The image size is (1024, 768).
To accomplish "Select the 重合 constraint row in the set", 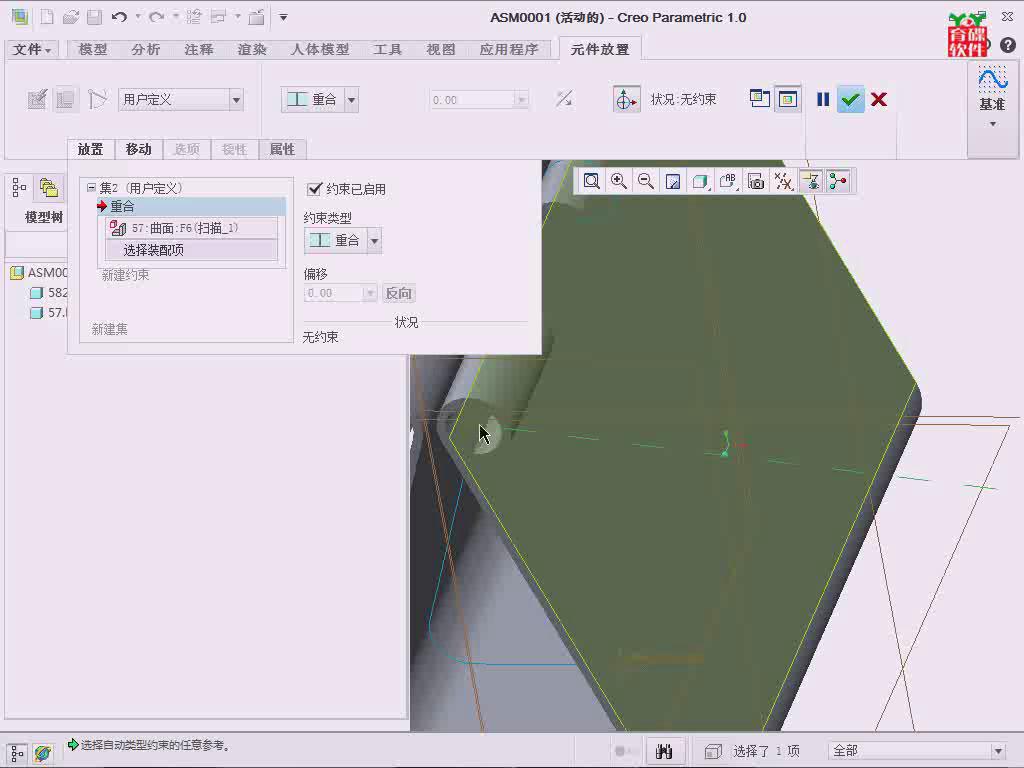I will click(191, 206).
